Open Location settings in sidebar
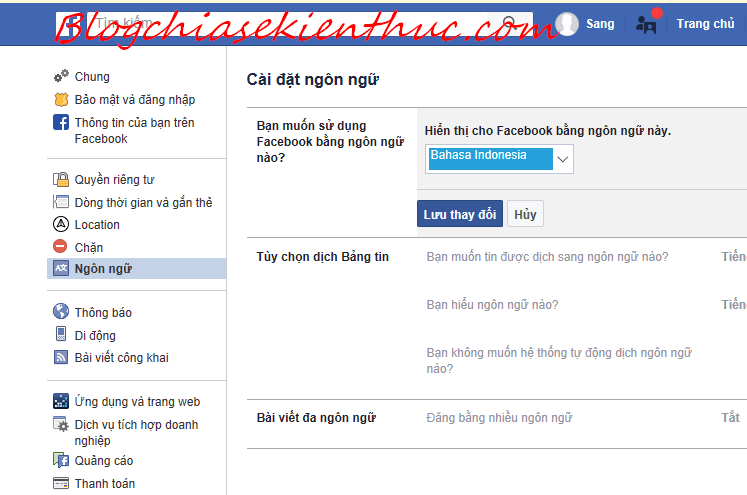This screenshot has height=495, width=747. tap(97, 224)
